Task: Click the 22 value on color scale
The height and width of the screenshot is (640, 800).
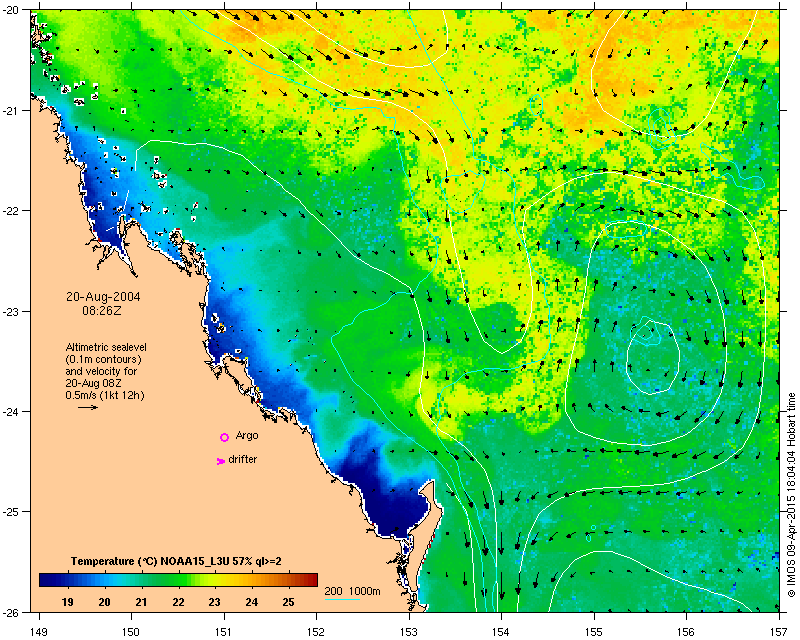Action: (178, 602)
